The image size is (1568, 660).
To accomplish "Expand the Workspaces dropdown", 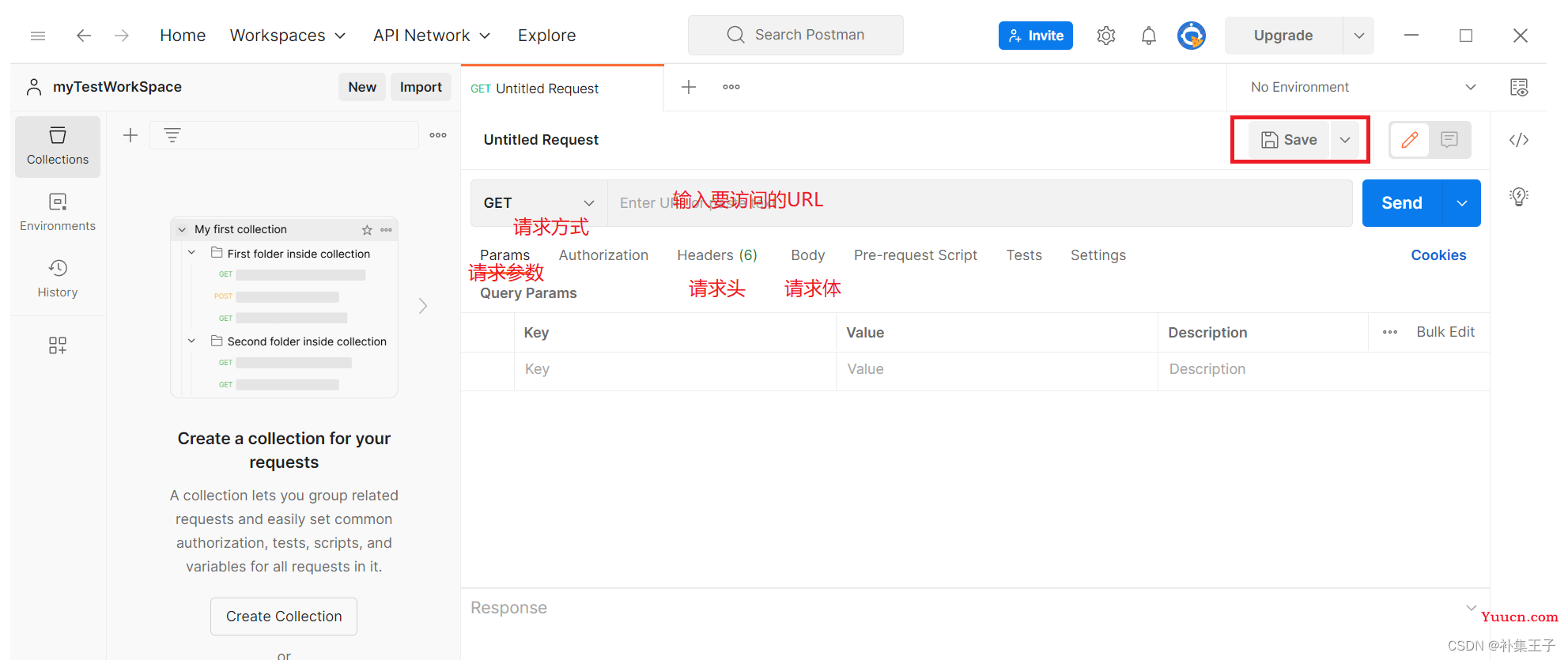I will (288, 36).
